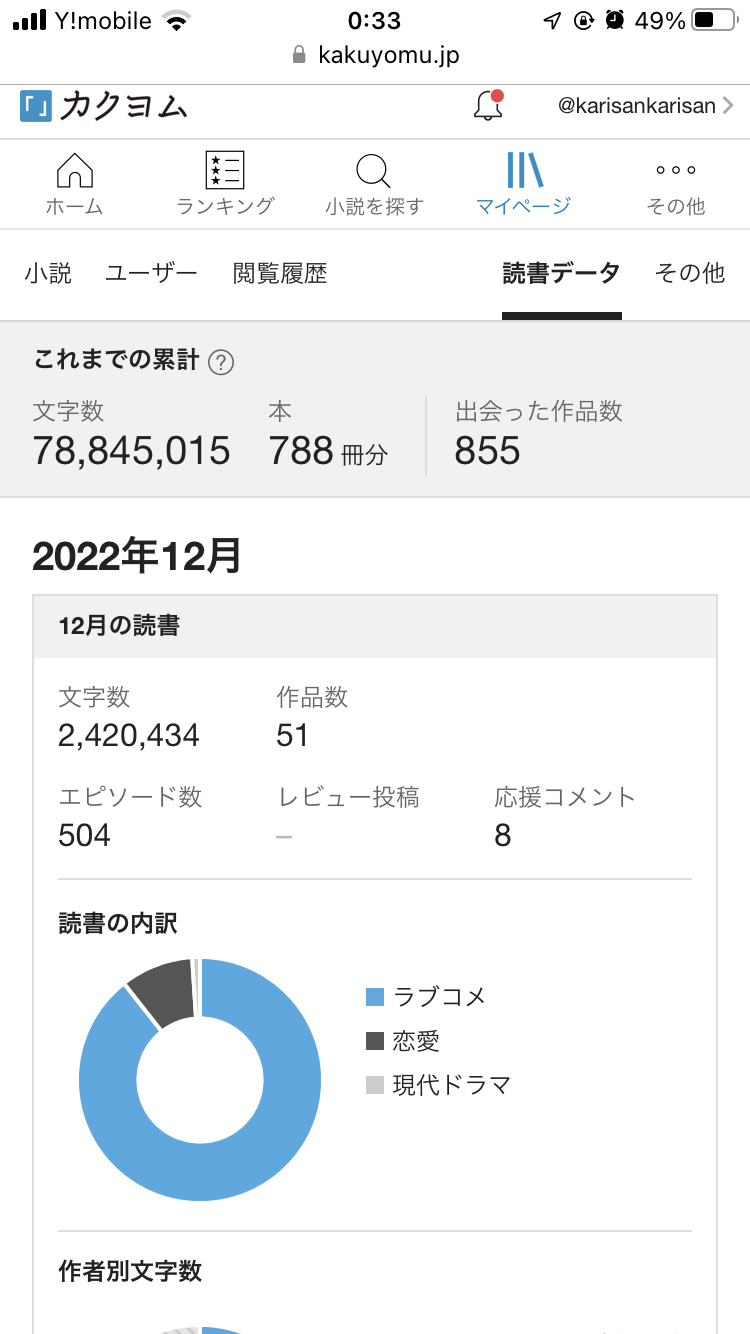Open the その他 three-dots menu icon
The width and height of the screenshot is (750, 1334).
(676, 171)
